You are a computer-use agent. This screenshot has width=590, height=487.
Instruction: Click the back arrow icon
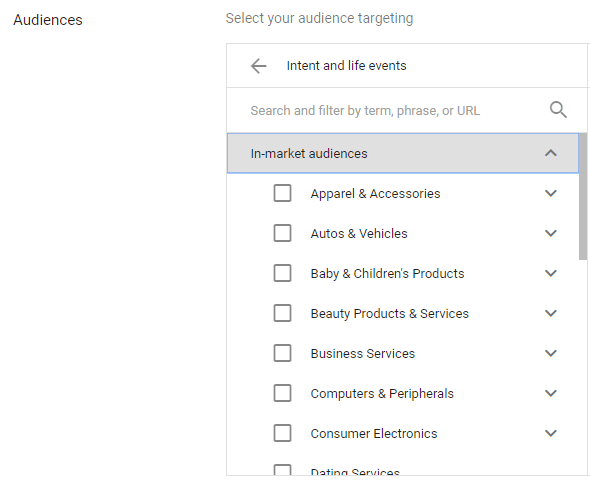[x=259, y=66]
